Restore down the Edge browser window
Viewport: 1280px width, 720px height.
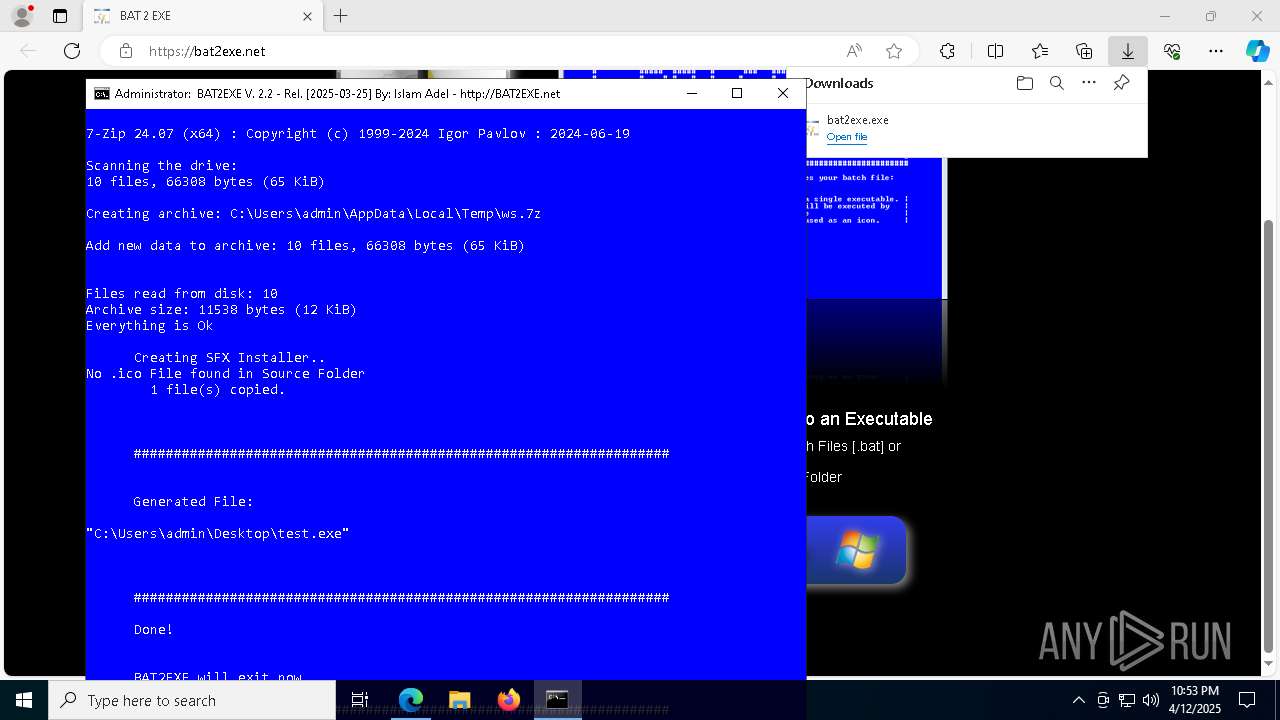(x=1211, y=16)
